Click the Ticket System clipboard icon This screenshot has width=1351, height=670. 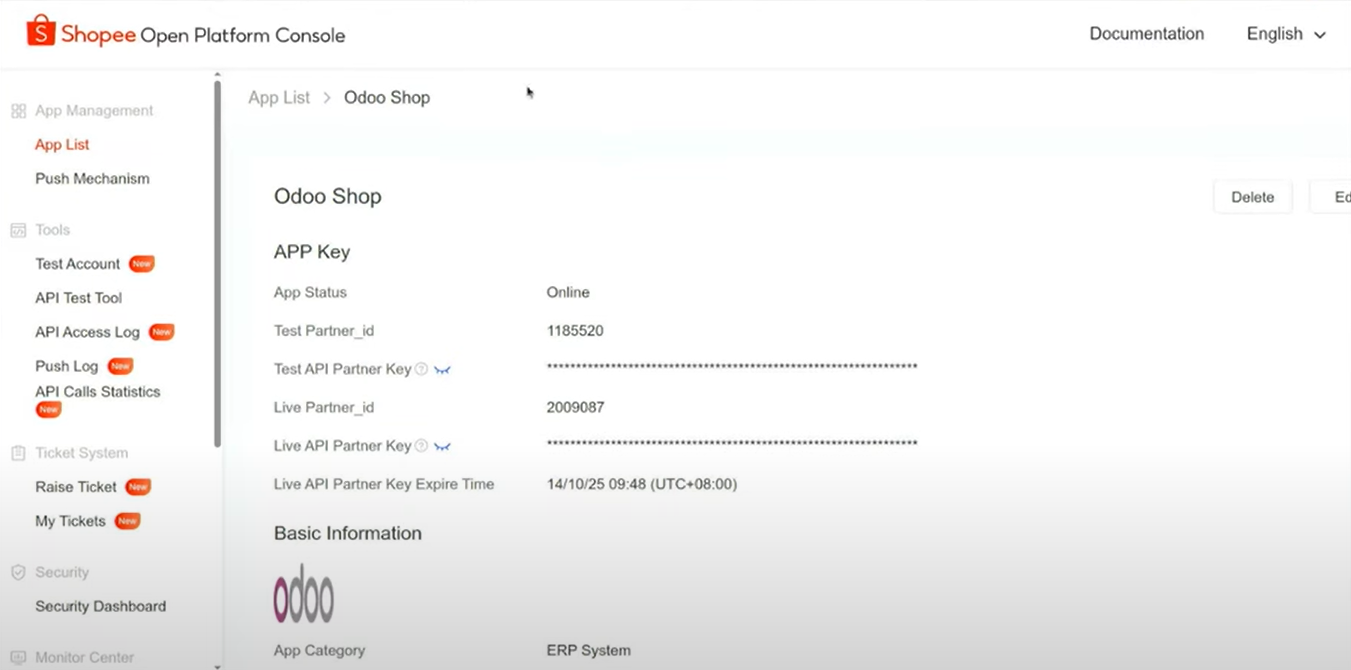tap(18, 453)
